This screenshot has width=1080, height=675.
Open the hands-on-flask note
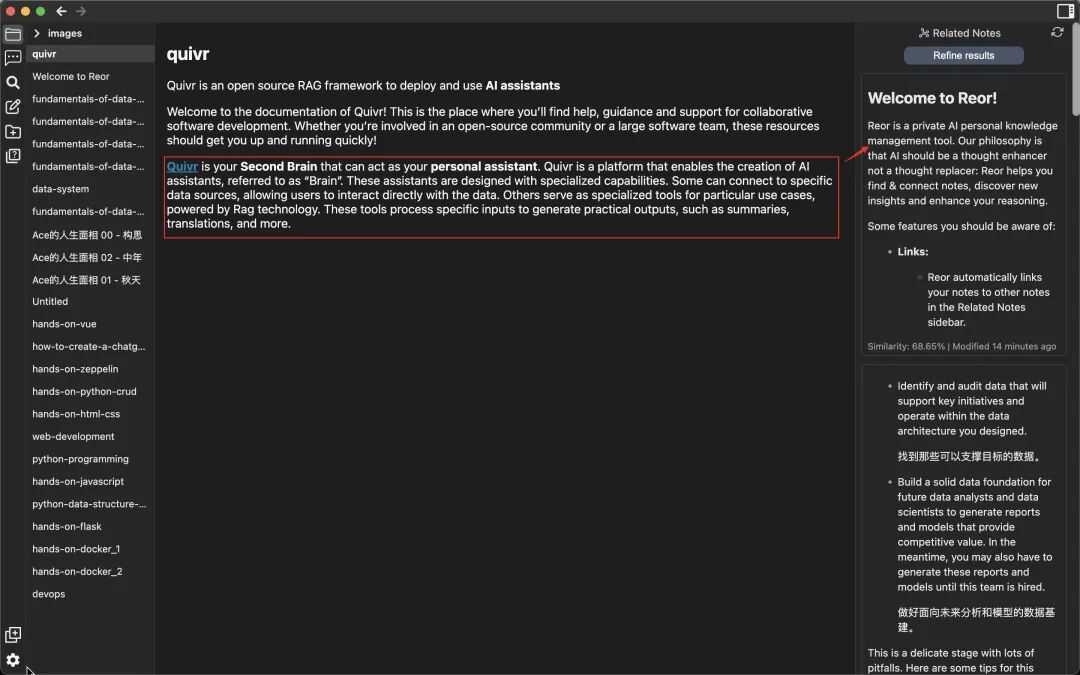[x=90, y=526]
